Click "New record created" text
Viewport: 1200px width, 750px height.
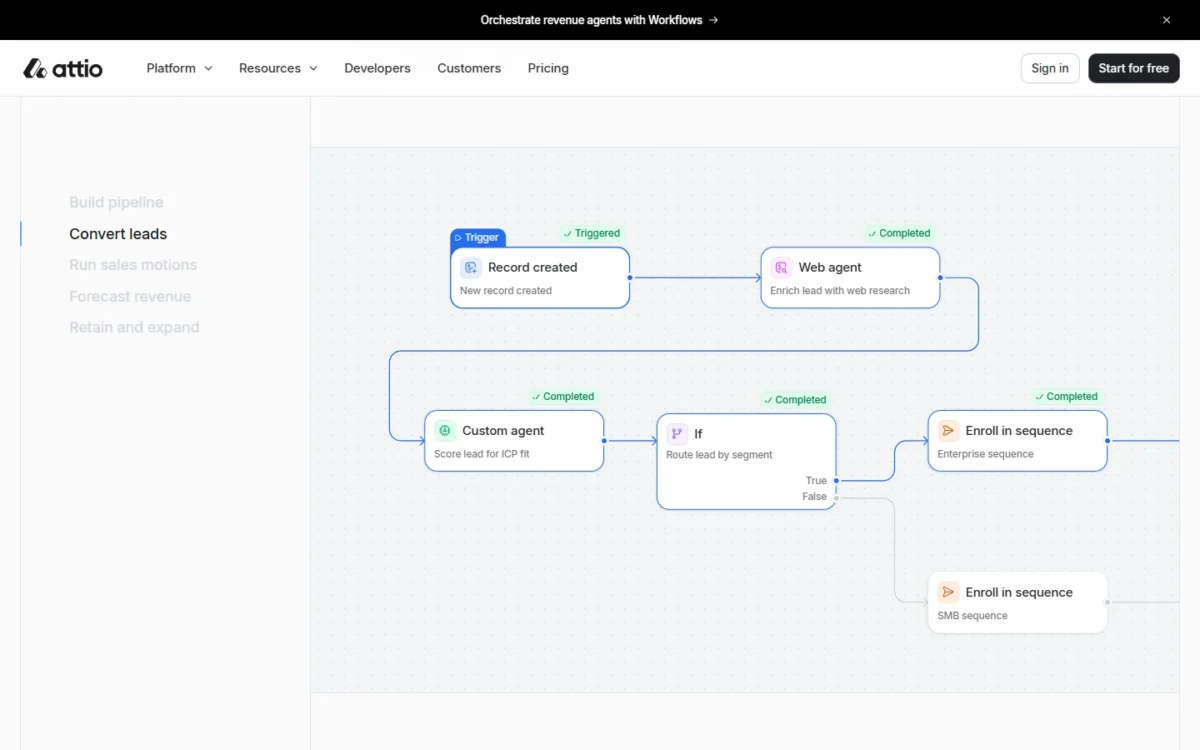tap(506, 291)
